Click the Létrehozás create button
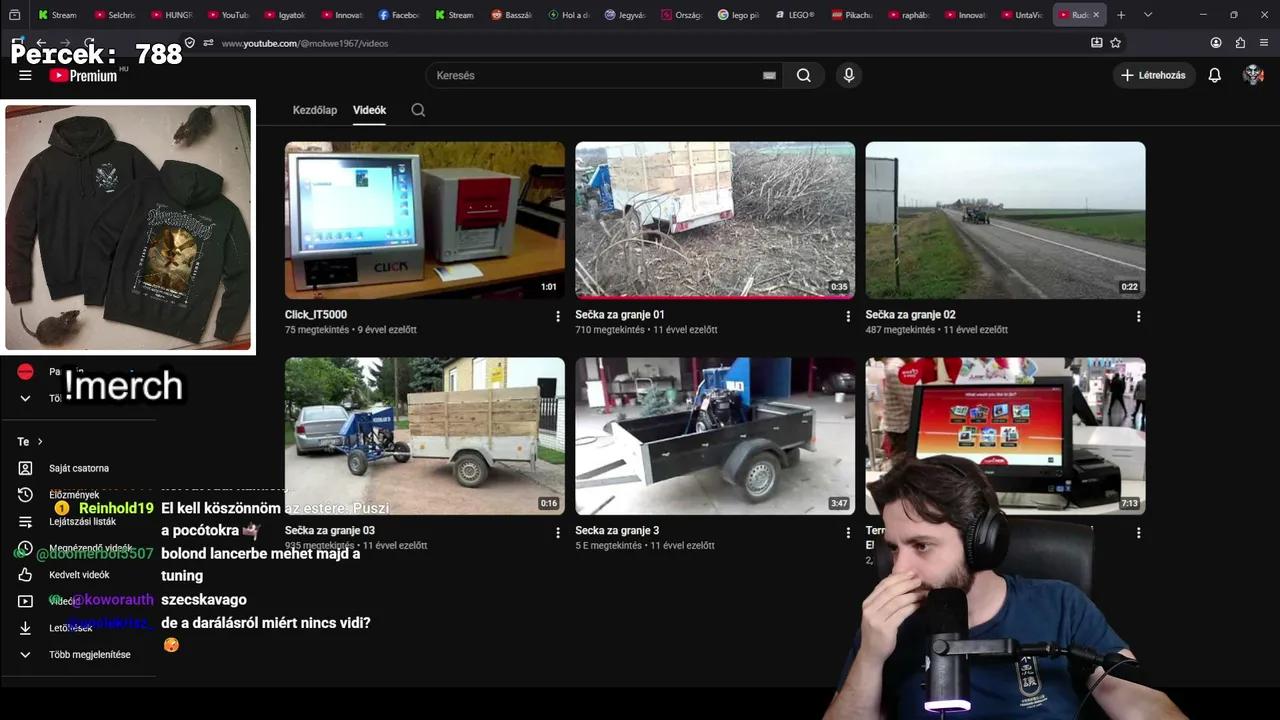The image size is (1280, 720). [x=1154, y=75]
